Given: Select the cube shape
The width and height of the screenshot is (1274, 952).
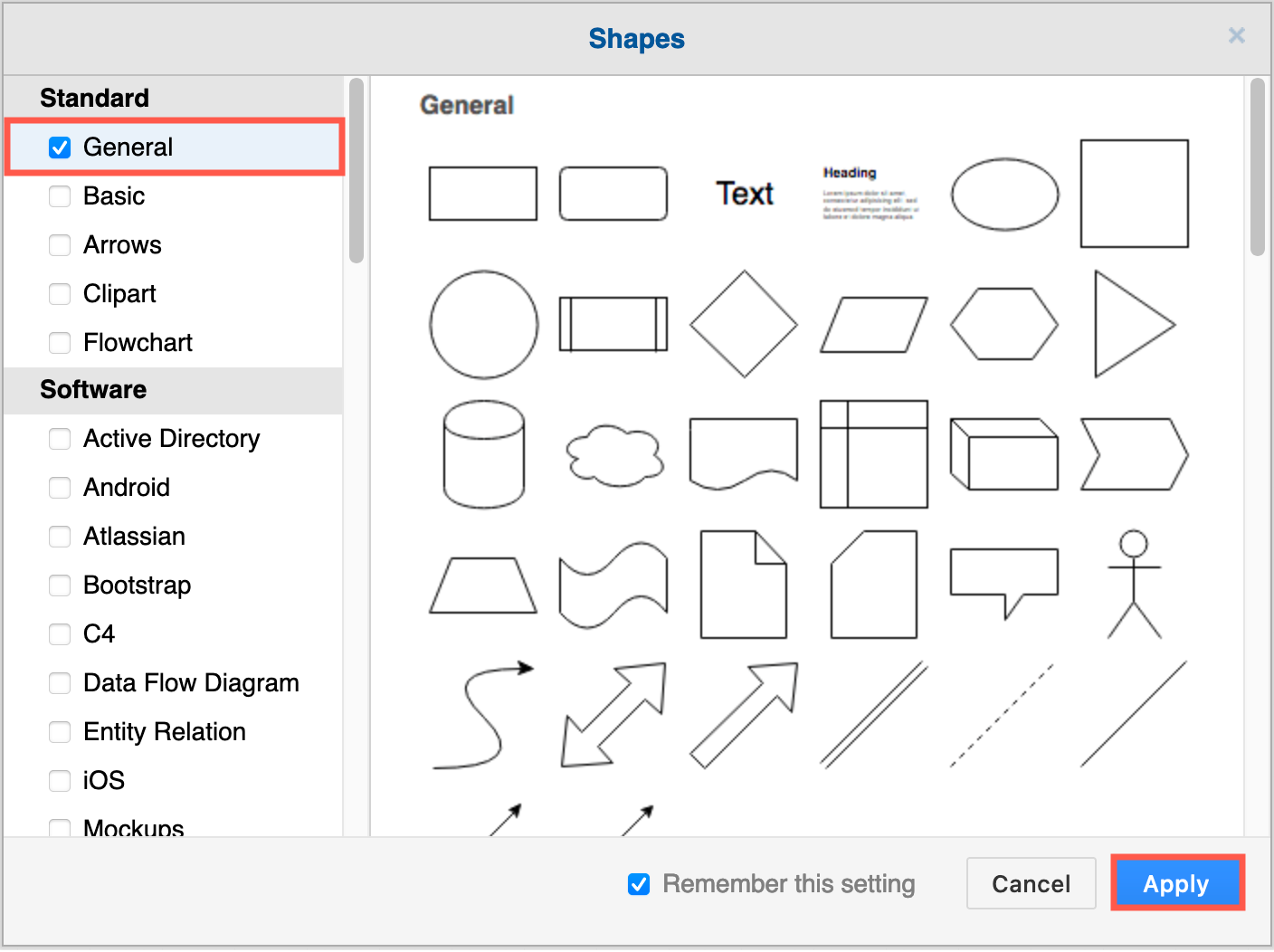Looking at the screenshot, I should (x=1003, y=454).
